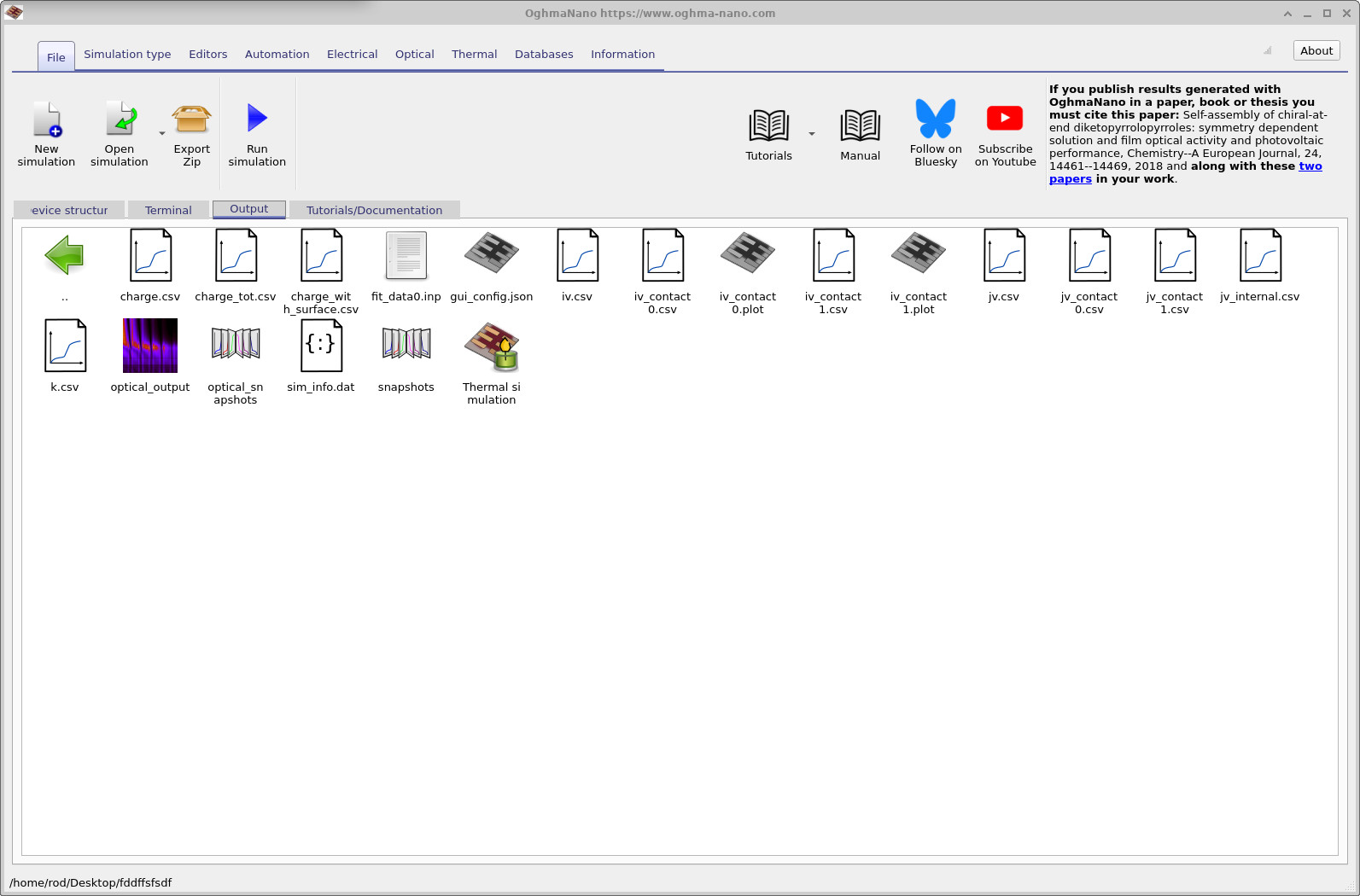Click the Subscribe on Youtube icon
This screenshot has width=1360, height=896.
(1005, 119)
